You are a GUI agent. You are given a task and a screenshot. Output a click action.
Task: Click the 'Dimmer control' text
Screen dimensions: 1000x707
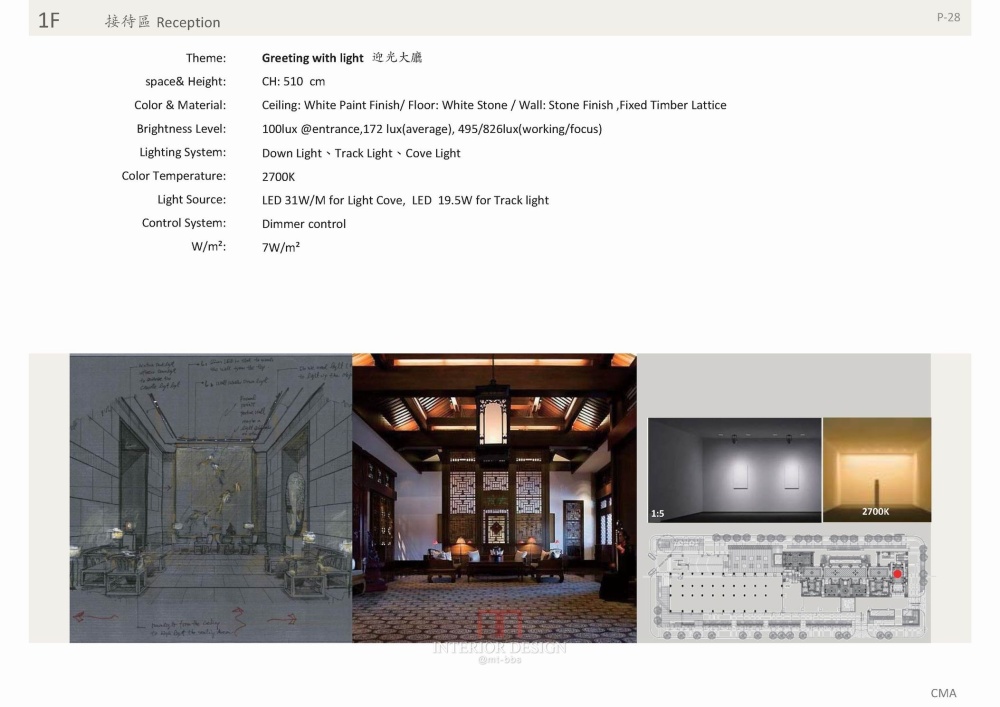(304, 224)
